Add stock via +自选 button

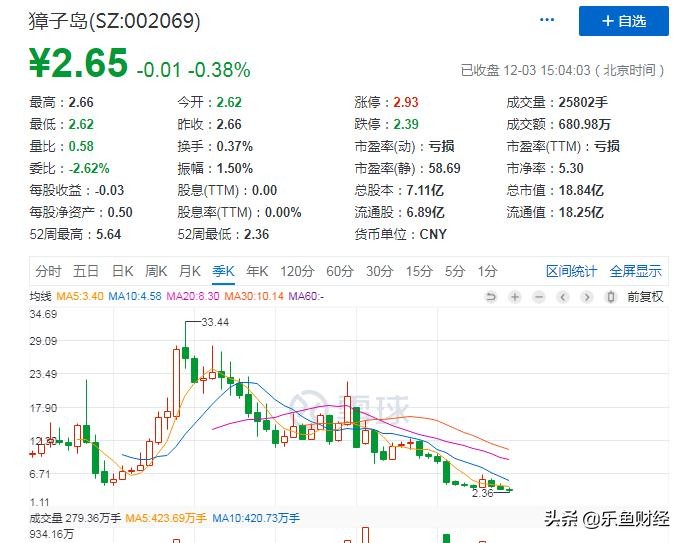click(x=623, y=21)
